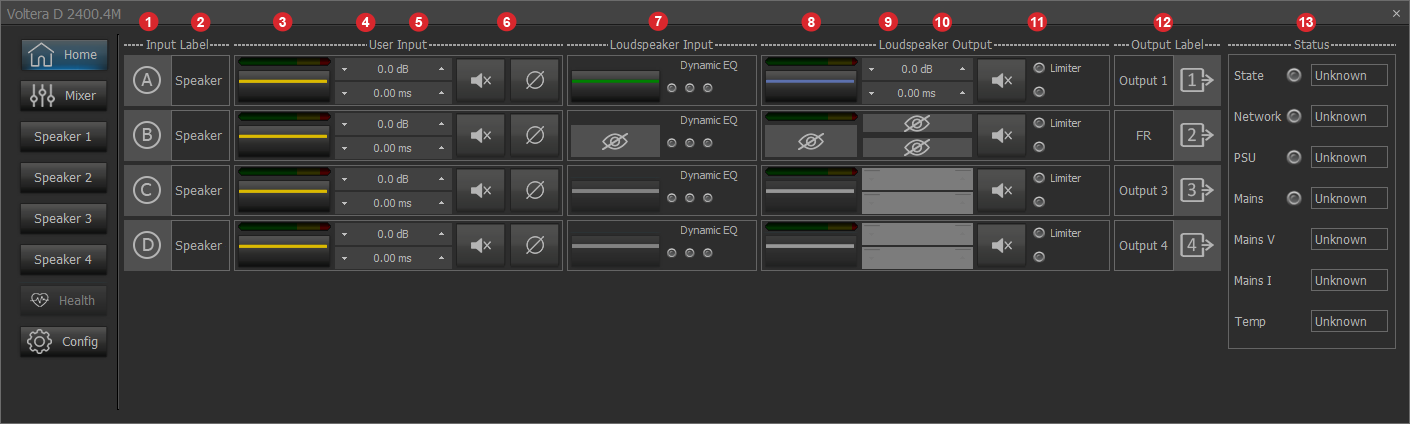Viewport: 1410px width, 424px height.
Task: Click the Output 1 arrow icon
Action: point(1197,80)
